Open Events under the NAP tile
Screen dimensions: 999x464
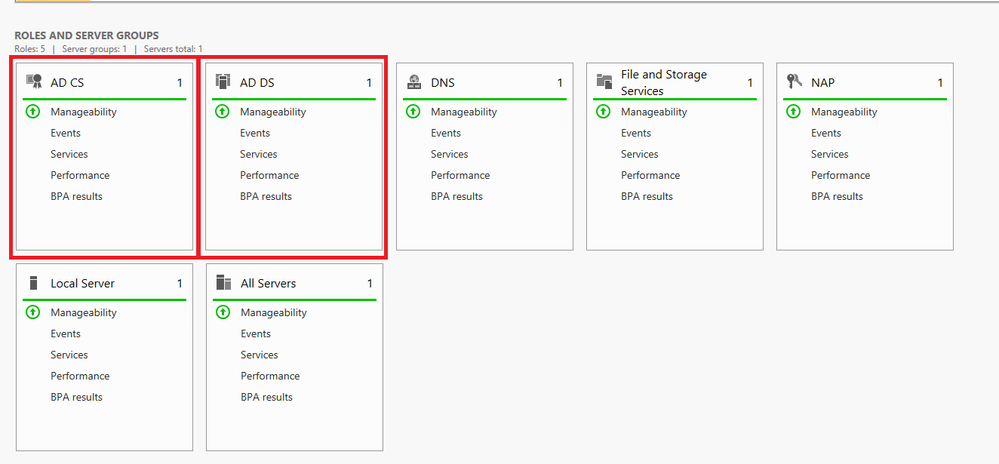pos(826,133)
